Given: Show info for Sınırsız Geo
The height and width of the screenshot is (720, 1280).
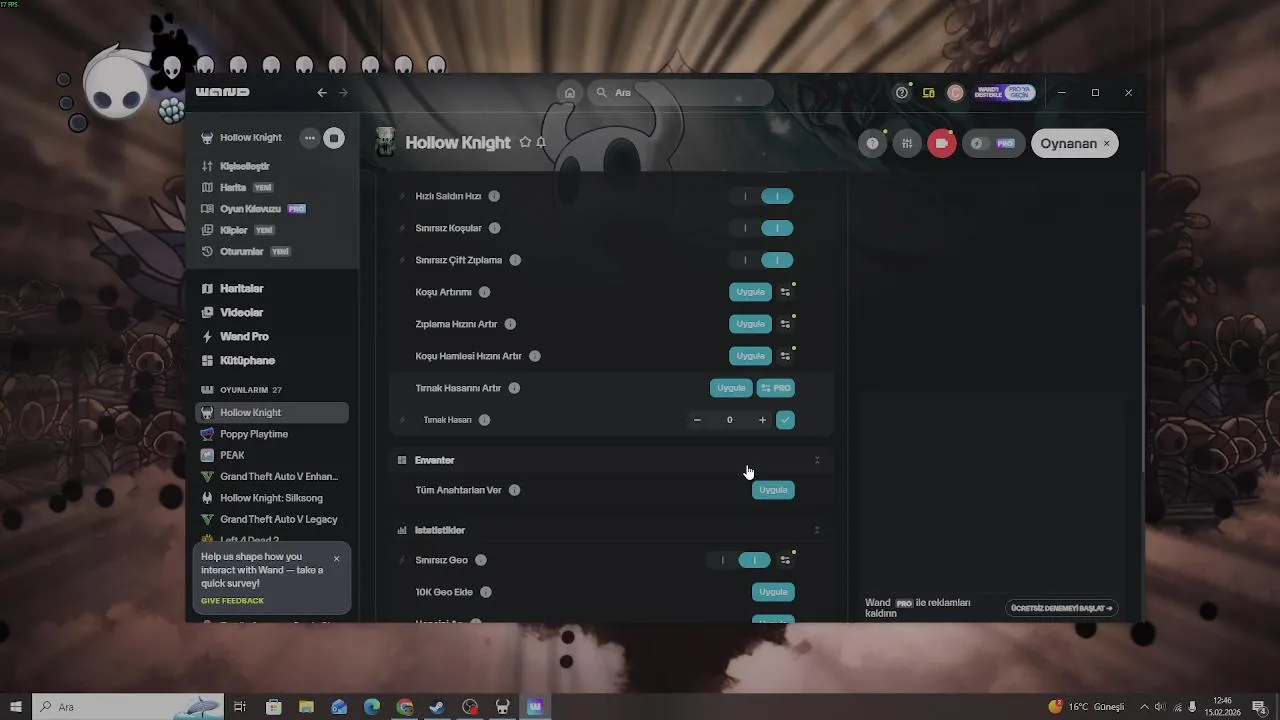Looking at the screenshot, I should click(481, 560).
